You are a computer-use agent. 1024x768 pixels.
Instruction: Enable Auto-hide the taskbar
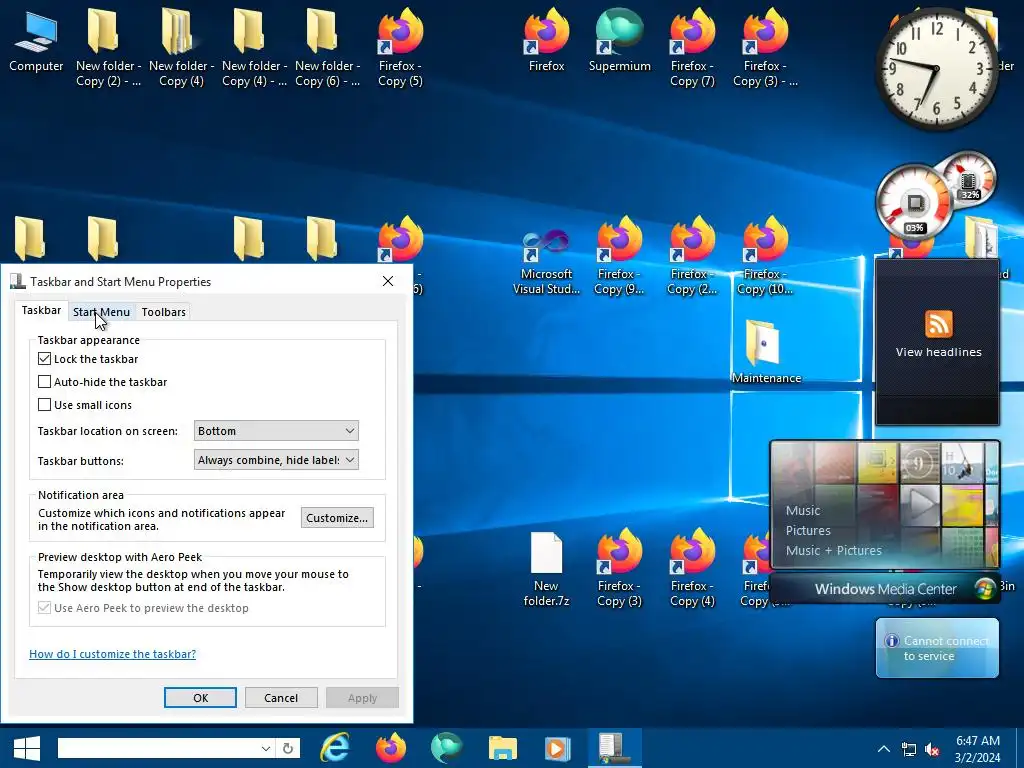point(44,381)
